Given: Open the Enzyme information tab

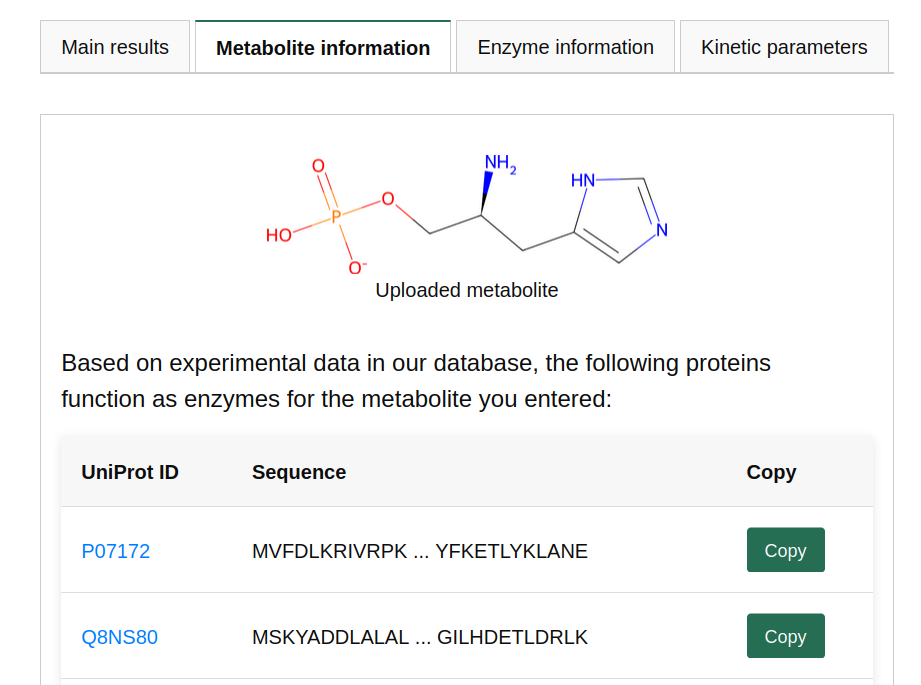Looking at the screenshot, I should (x=565, y=47).
